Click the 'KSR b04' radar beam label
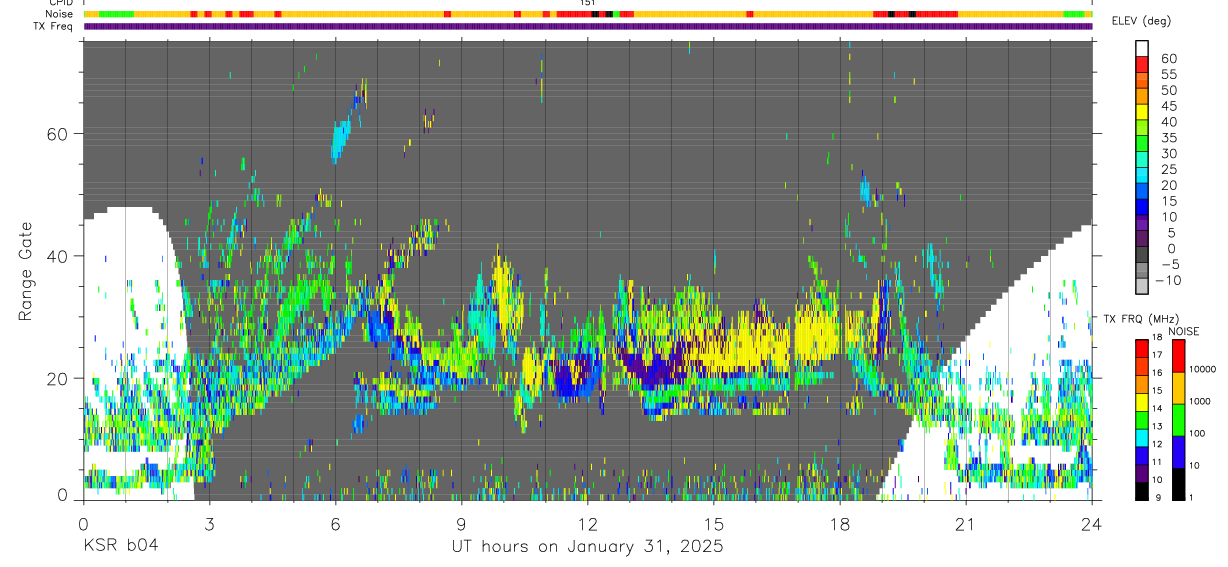The width and height of the screenshot is (1228, 567). click(120, 546)
